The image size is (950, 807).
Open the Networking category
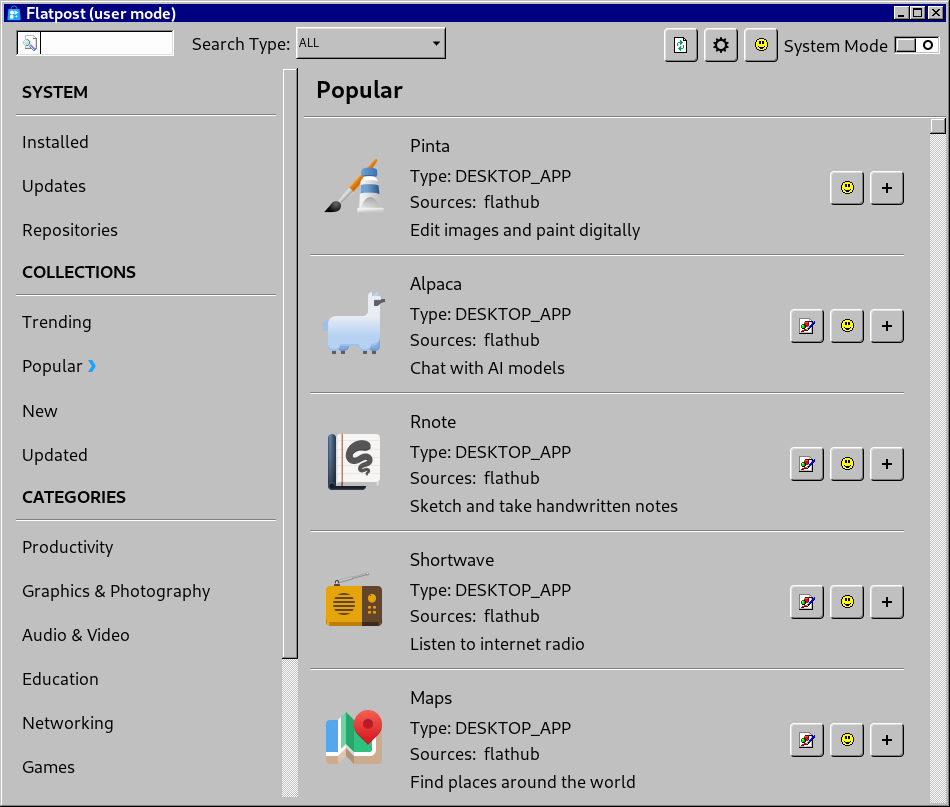(x=68, y=723)
